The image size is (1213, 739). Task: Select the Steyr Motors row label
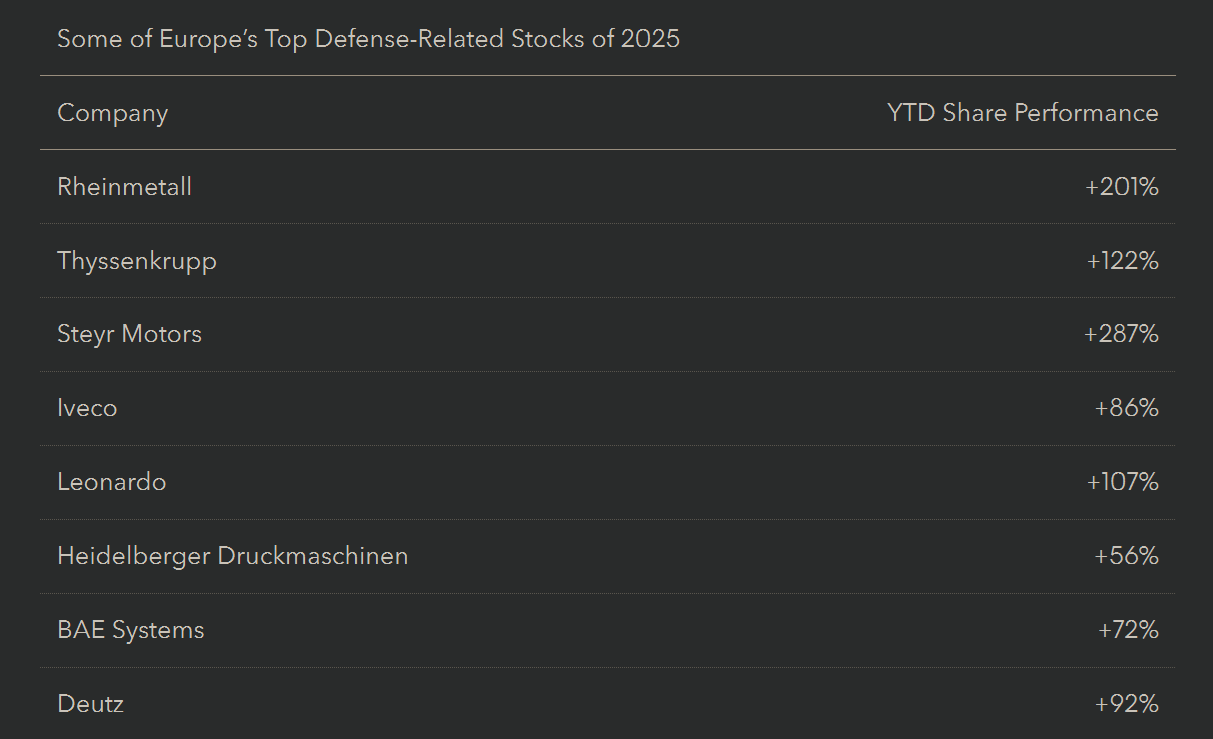(129, 334)
